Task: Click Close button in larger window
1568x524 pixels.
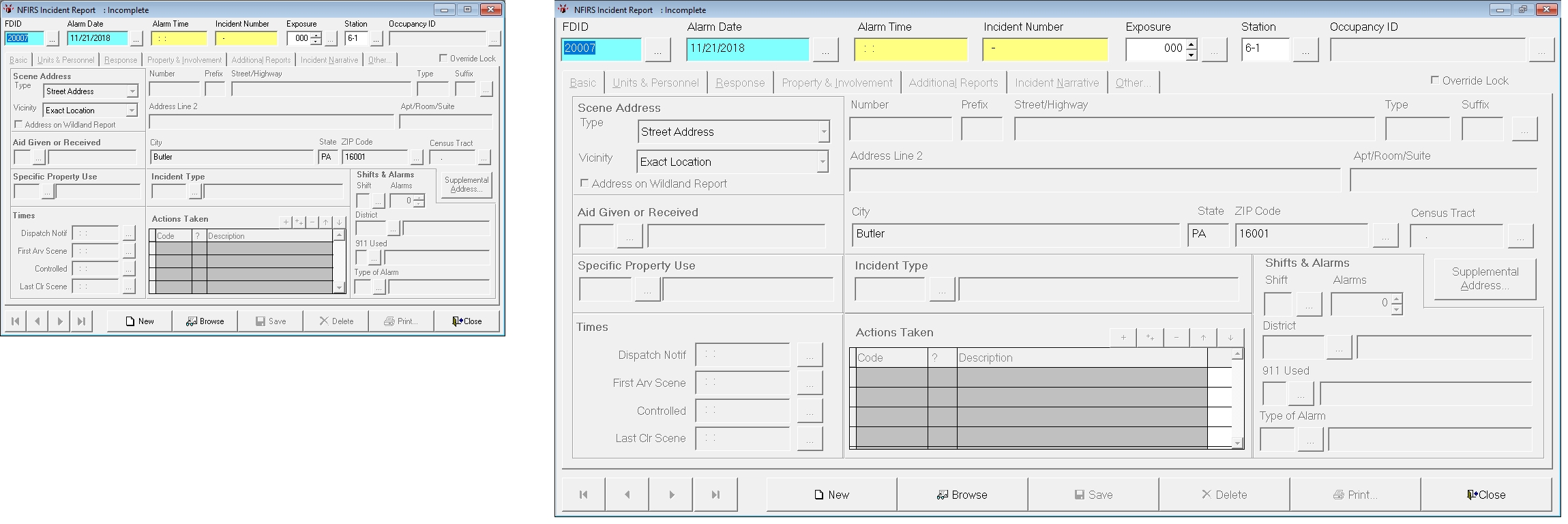Action: pyautogui.click(x=1486, y=495)
